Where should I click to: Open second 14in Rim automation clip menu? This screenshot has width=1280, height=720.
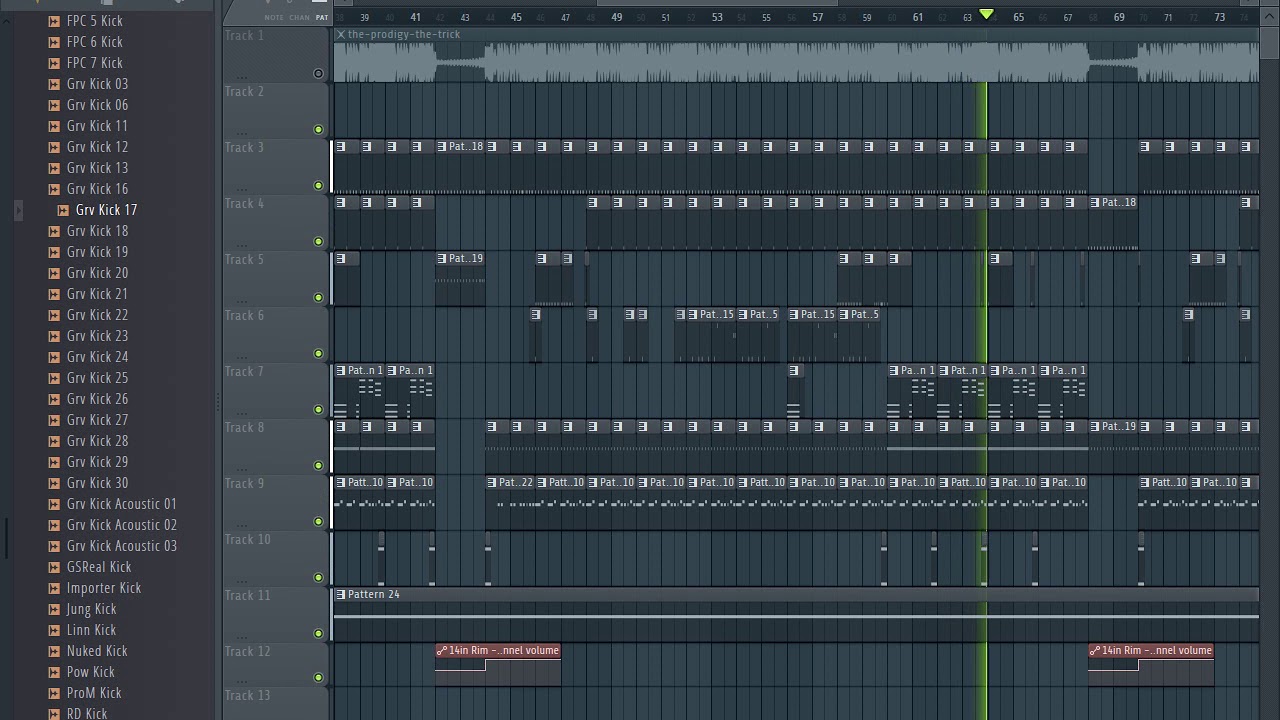pyautogui.click(x=1095, y=650)
